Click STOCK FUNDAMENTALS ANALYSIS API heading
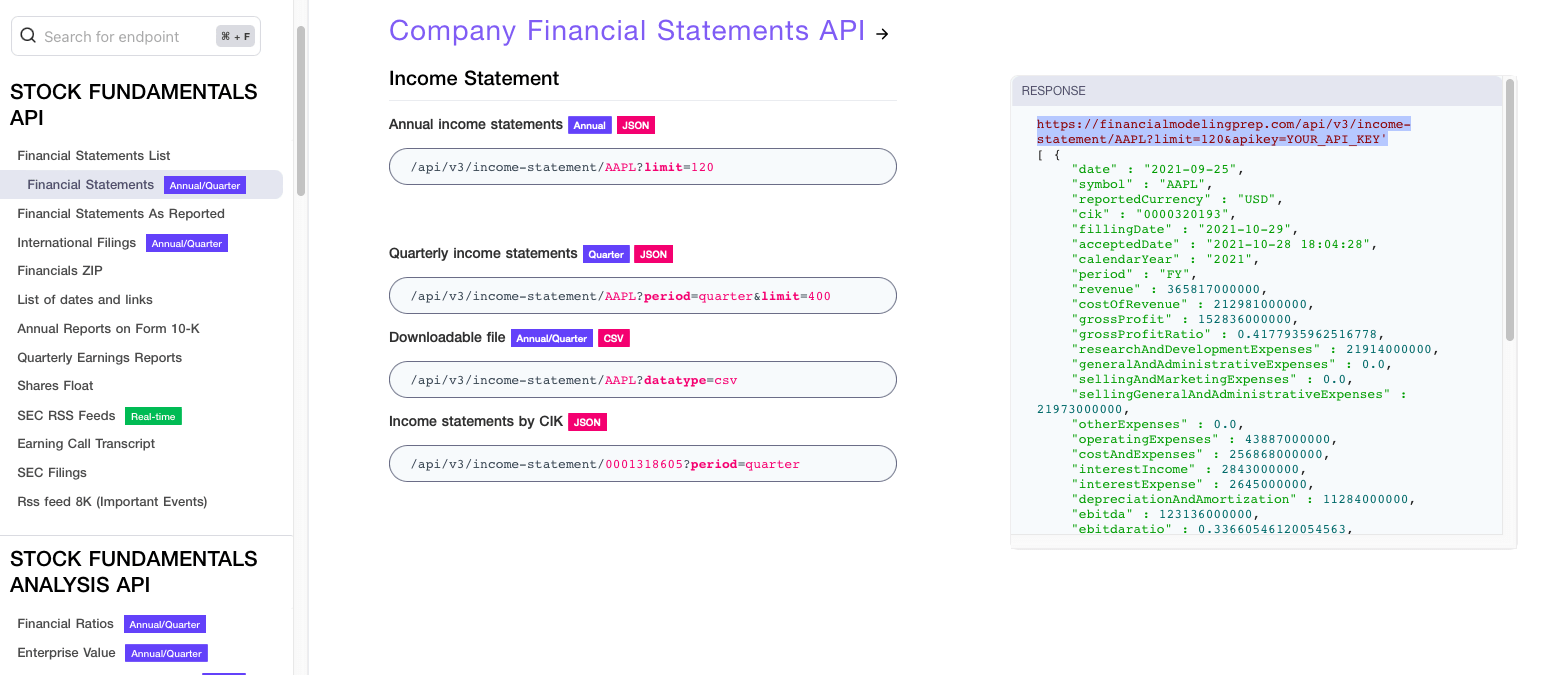Image resolution: width=1554 pixels, height=675 pixels. [134, 572]
